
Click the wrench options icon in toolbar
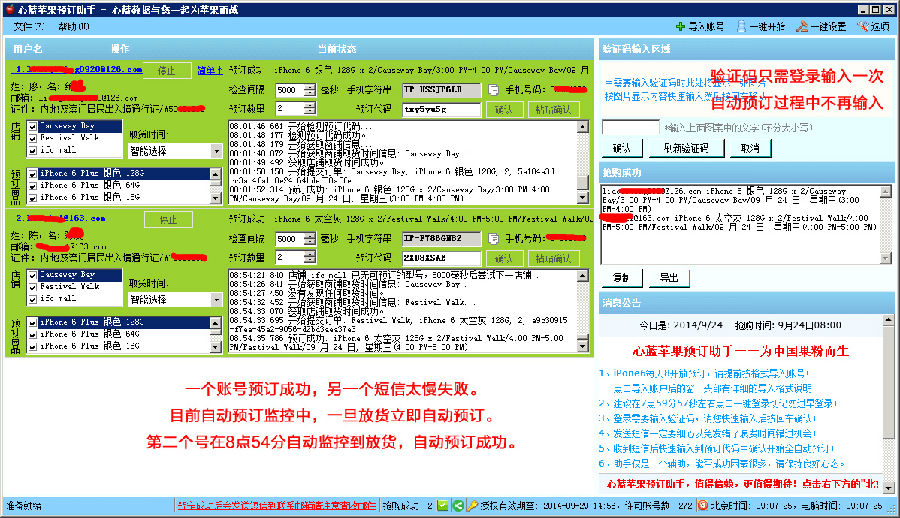click(862, 26)
